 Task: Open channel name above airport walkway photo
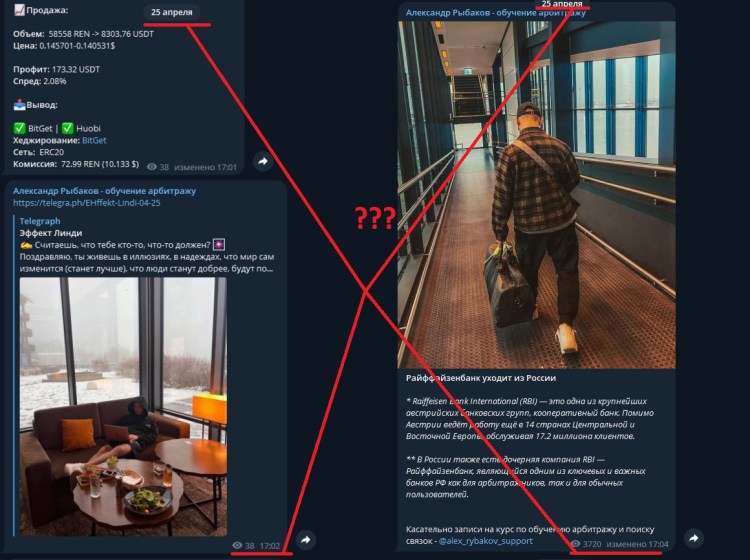496,13
